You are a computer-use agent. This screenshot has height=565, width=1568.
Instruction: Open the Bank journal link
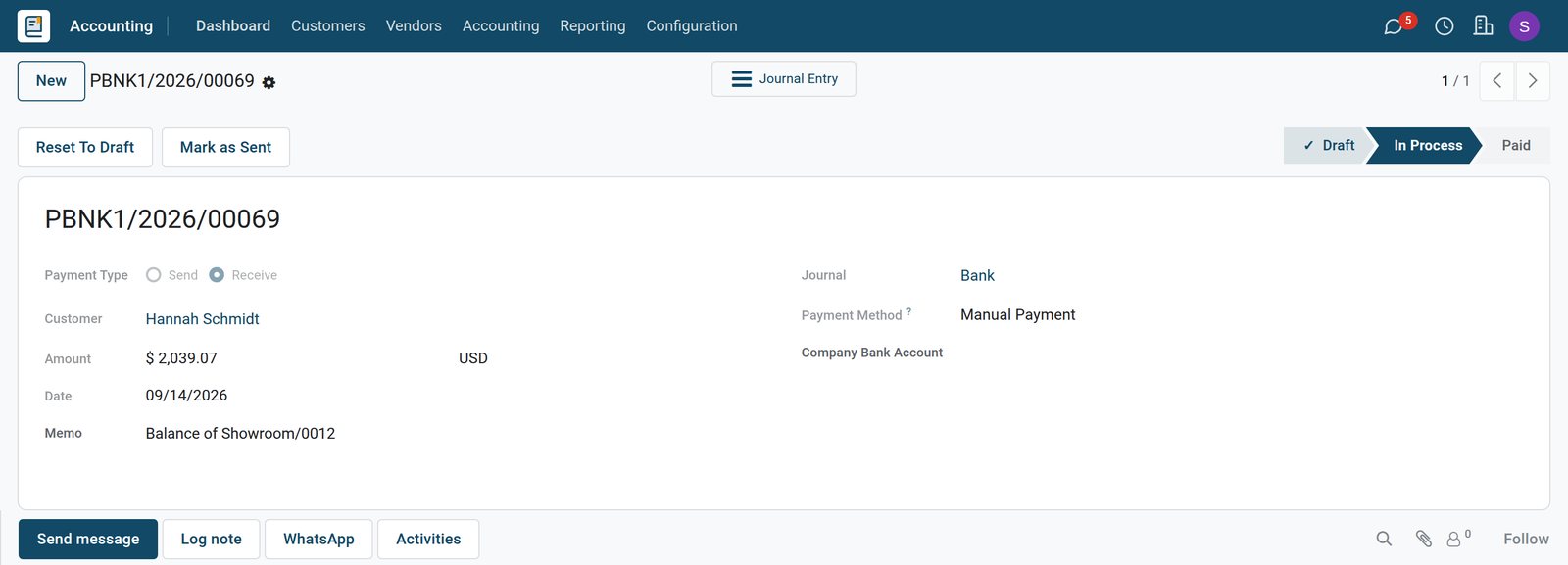[x=977, y=276]
